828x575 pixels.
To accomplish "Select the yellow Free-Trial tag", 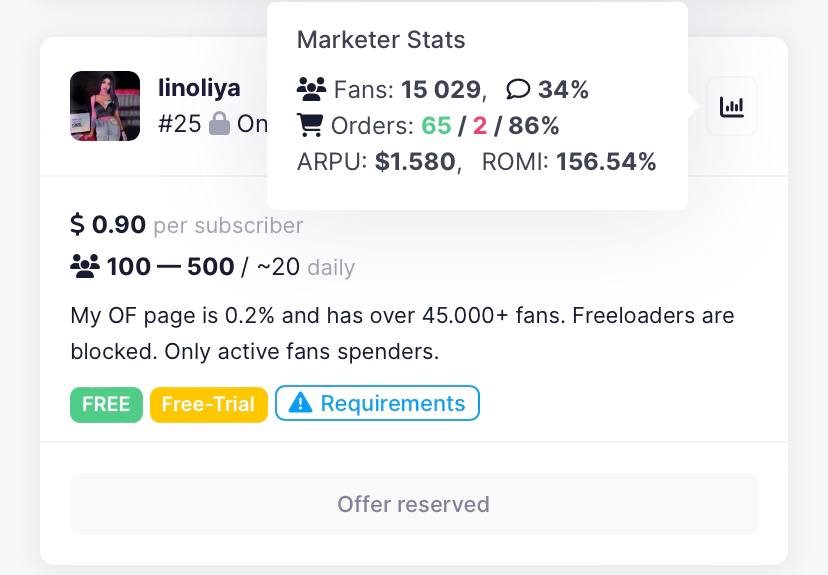I will [x=208, y=404].
